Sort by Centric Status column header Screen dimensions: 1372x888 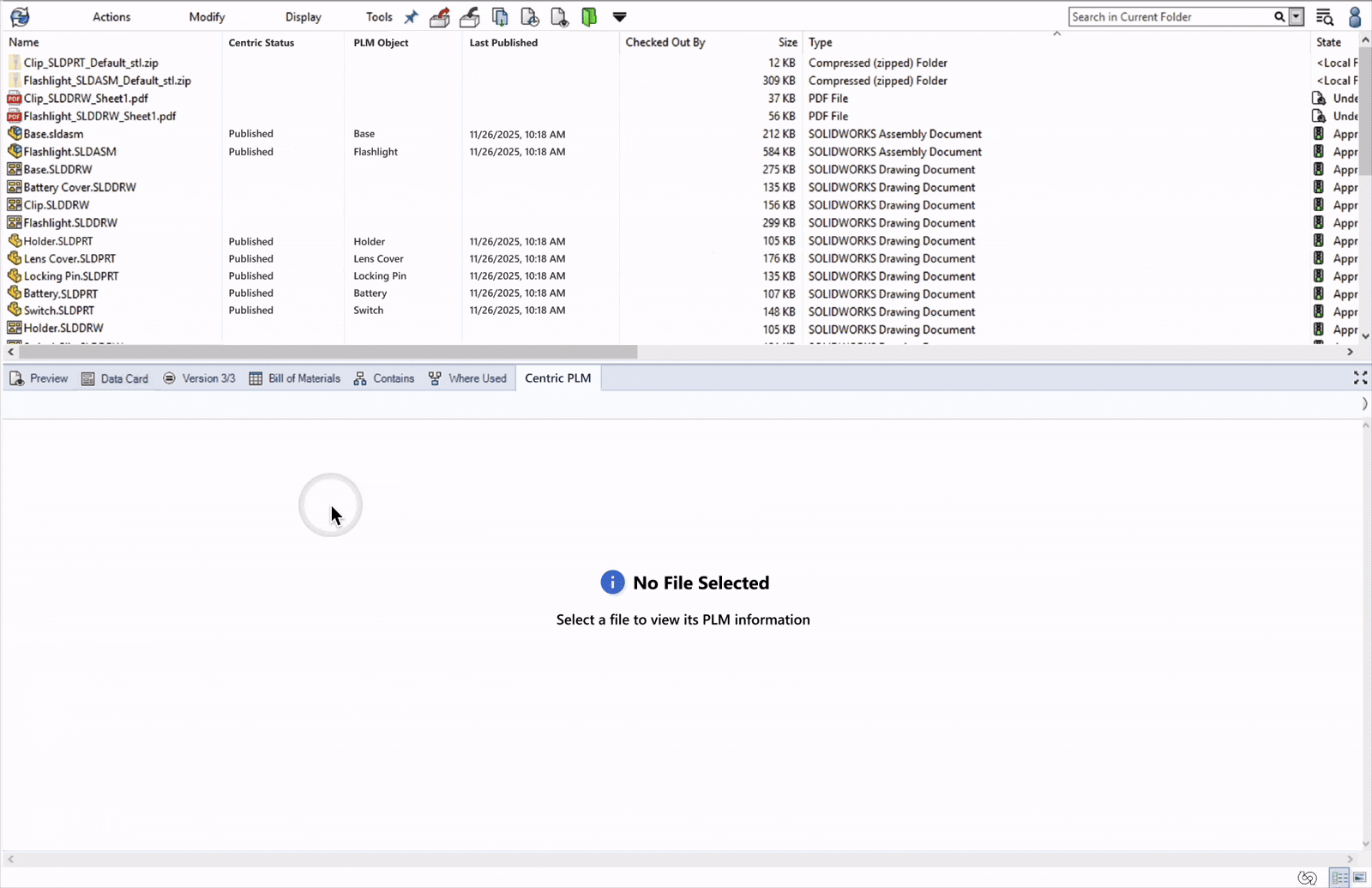tap(262, 42)
